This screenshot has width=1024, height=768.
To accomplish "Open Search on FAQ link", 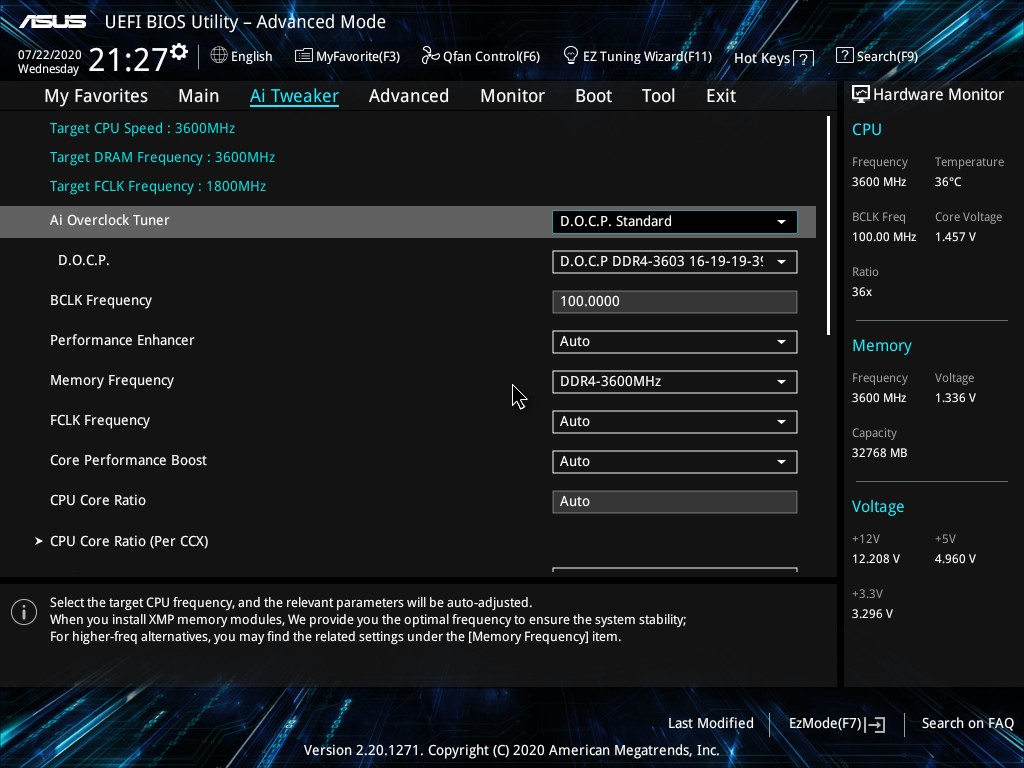I will pos(967,723).
